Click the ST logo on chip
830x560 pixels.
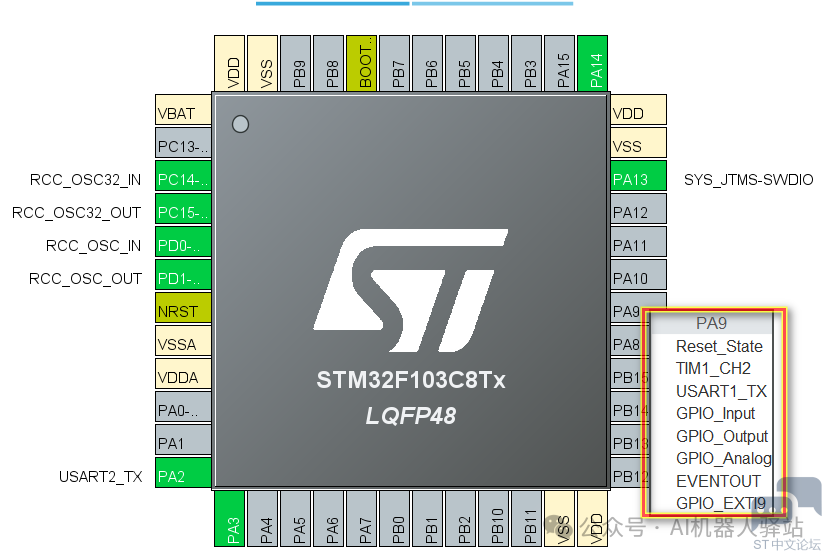(411, 291)
